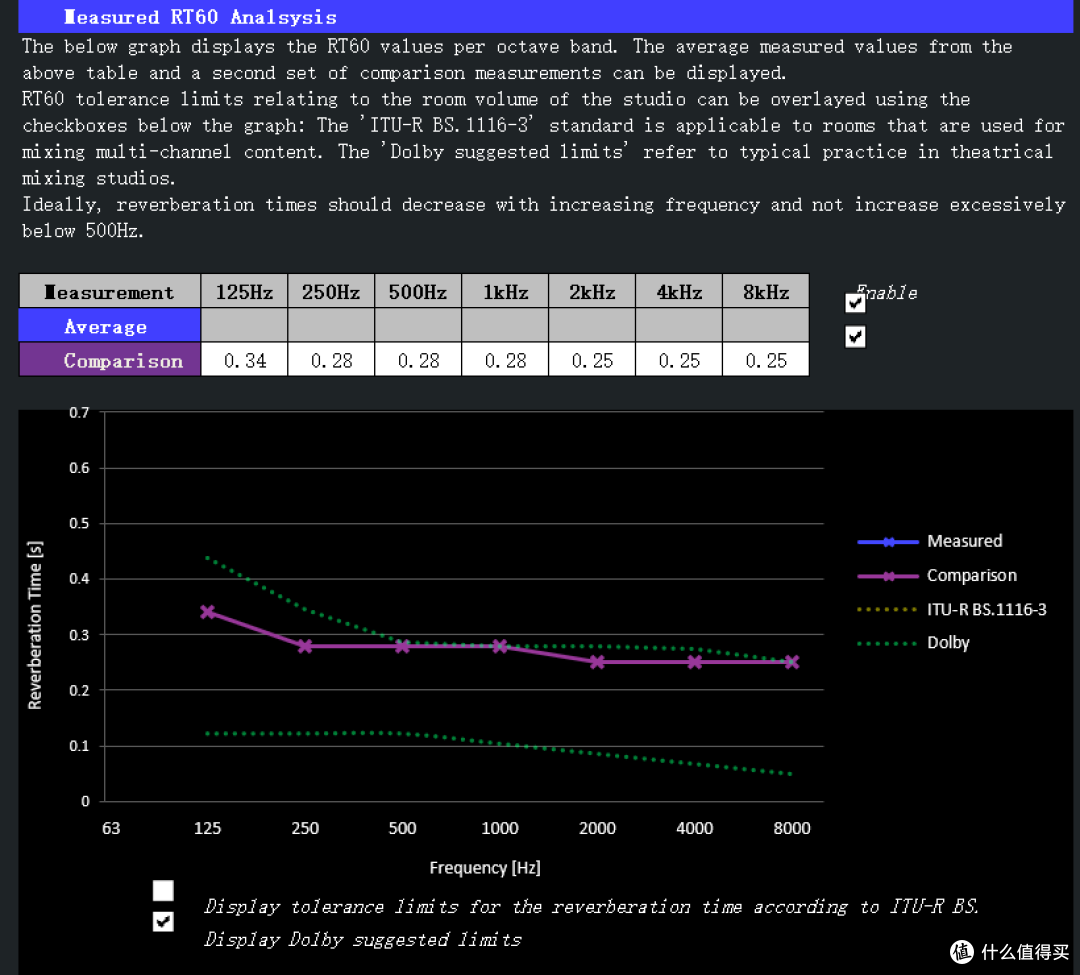Viewport: 1080px width, 975px height.
Task: Enable ITU-R BS tolerance limits checkbox
Action: coord(163,890)
